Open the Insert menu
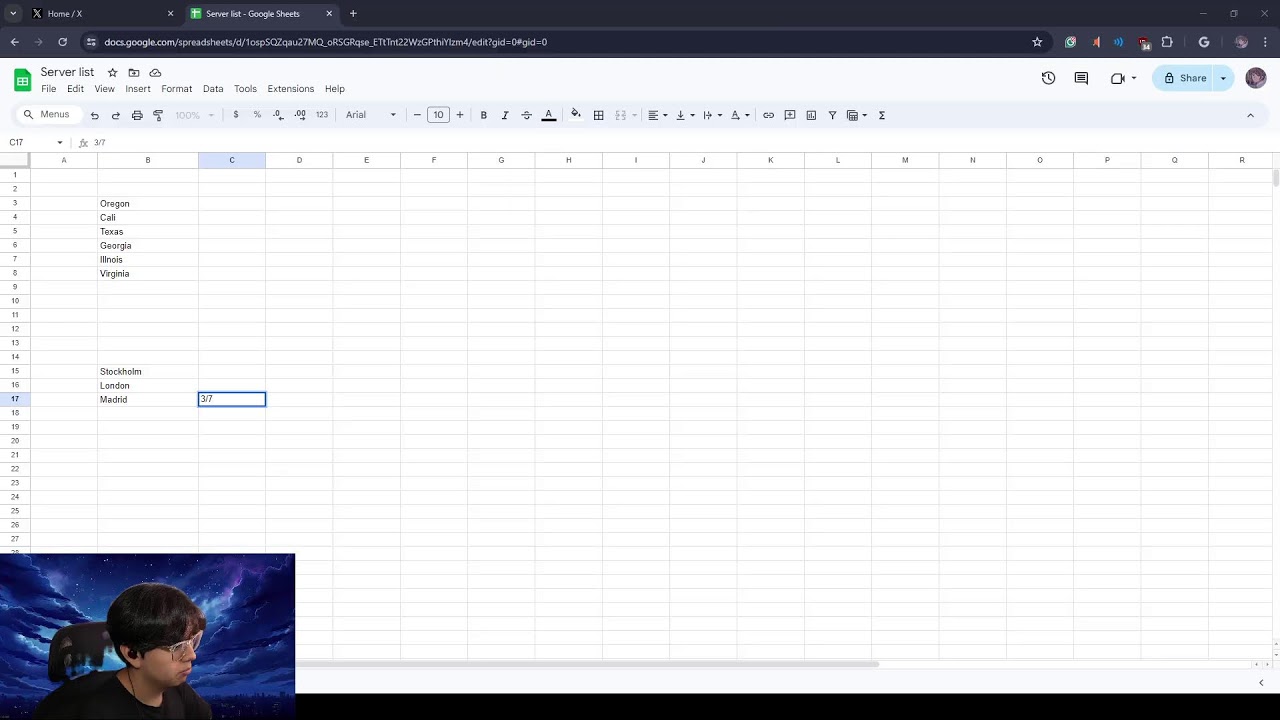1280x720 pixels. (138, 89)
